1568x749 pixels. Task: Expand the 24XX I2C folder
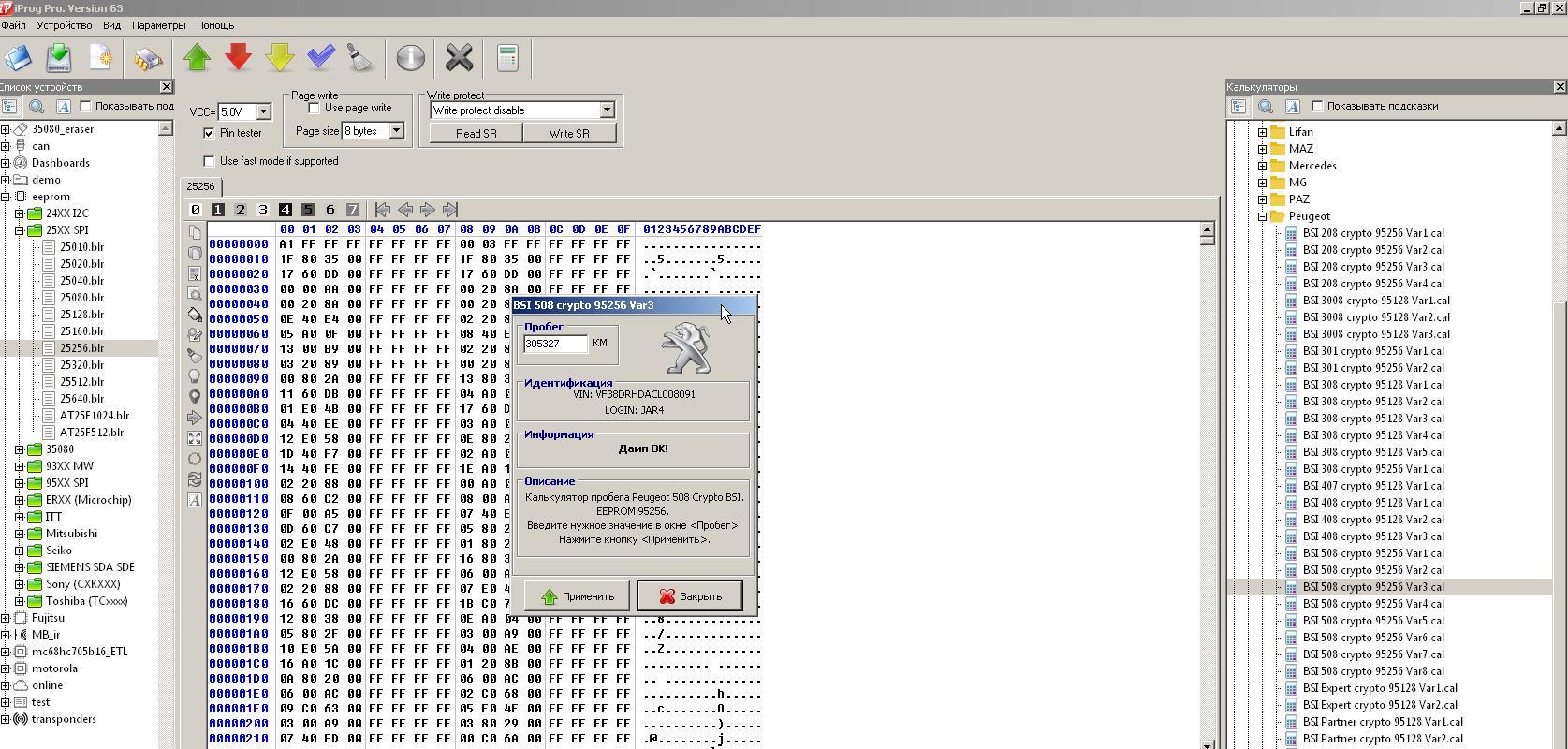20,213
